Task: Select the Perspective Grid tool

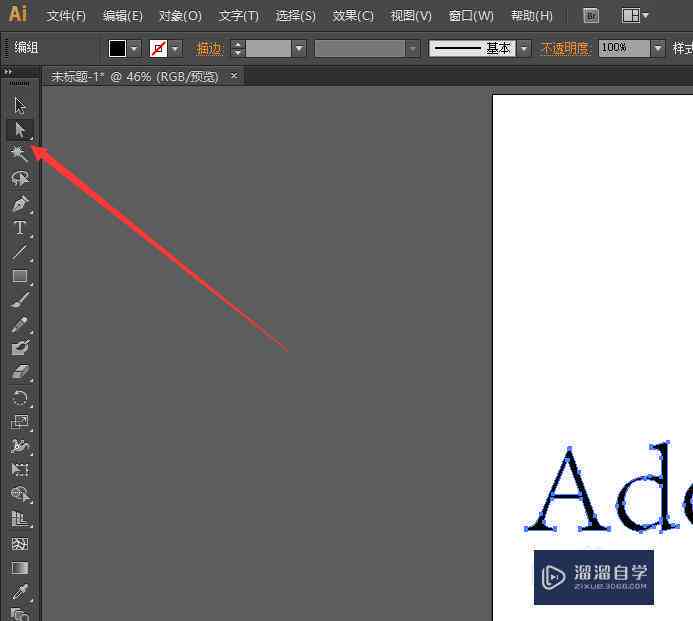Action: [20, 519]
